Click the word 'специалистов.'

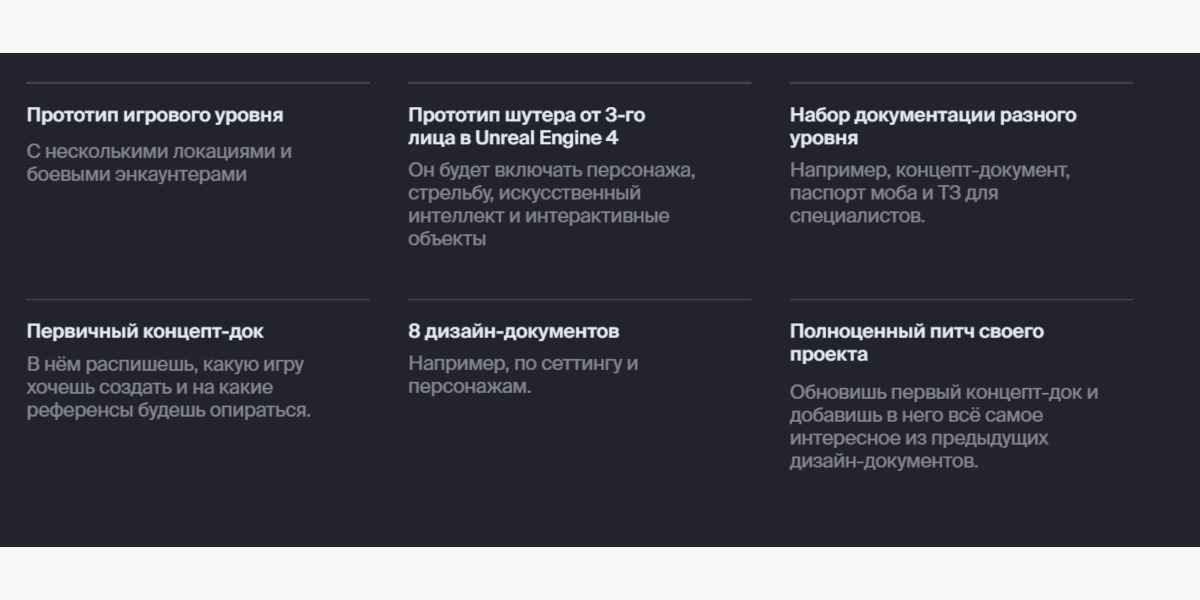857,216
